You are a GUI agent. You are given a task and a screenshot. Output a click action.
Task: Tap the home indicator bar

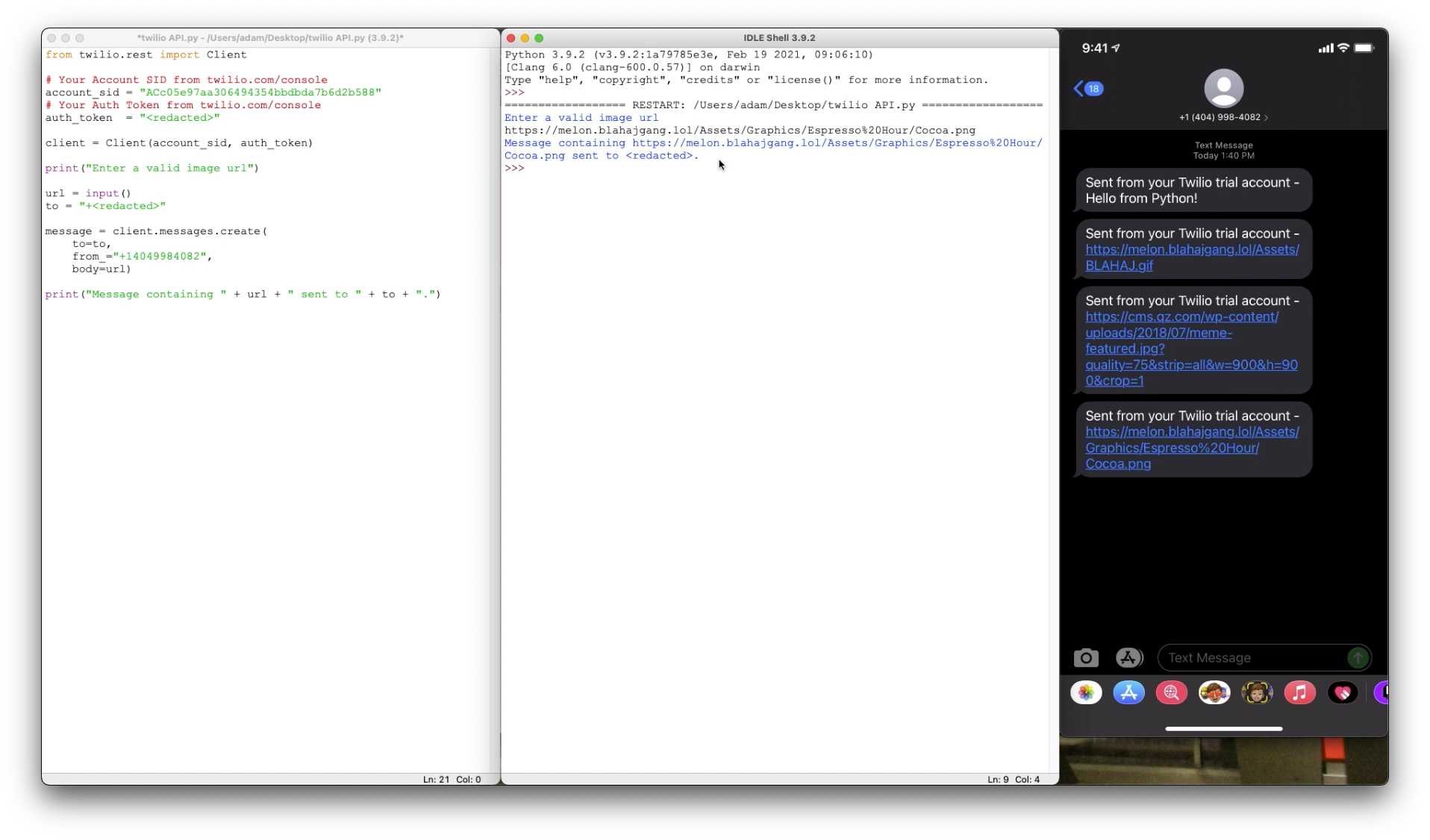[x=1223, y=729]
